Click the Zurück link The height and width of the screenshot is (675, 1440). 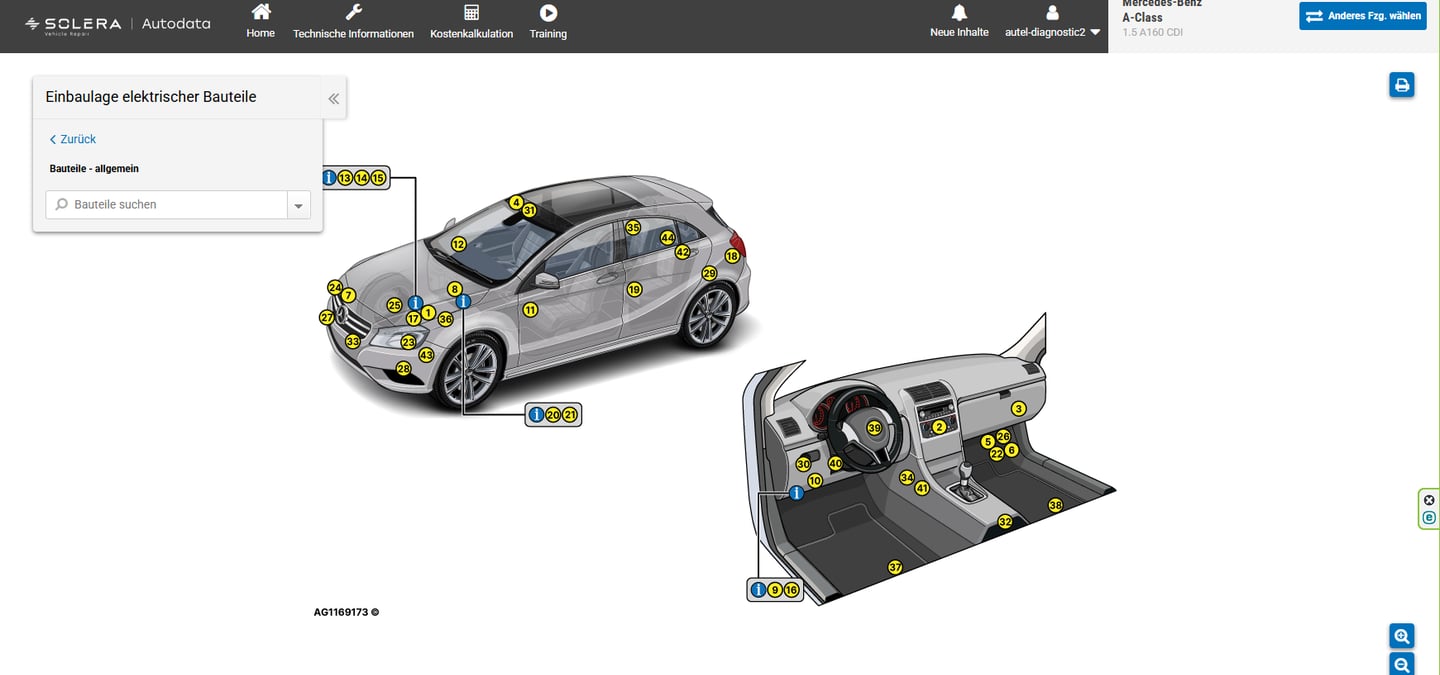pos(73,139)
